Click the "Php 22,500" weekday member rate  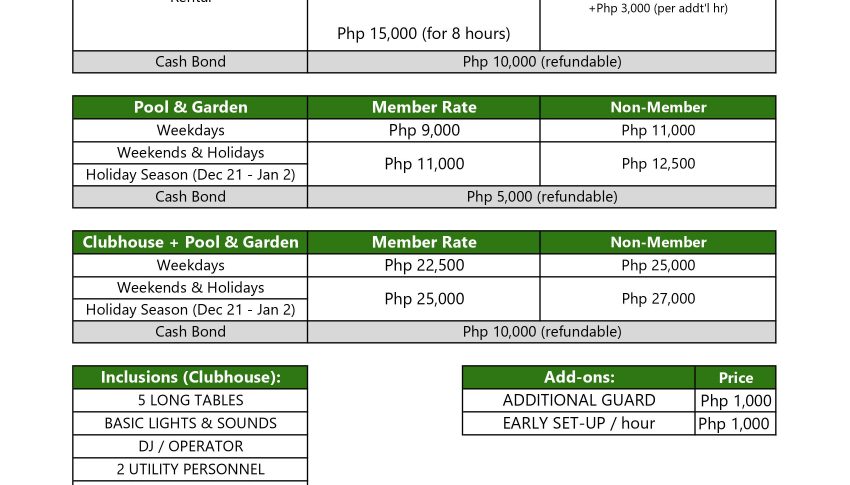424,265
